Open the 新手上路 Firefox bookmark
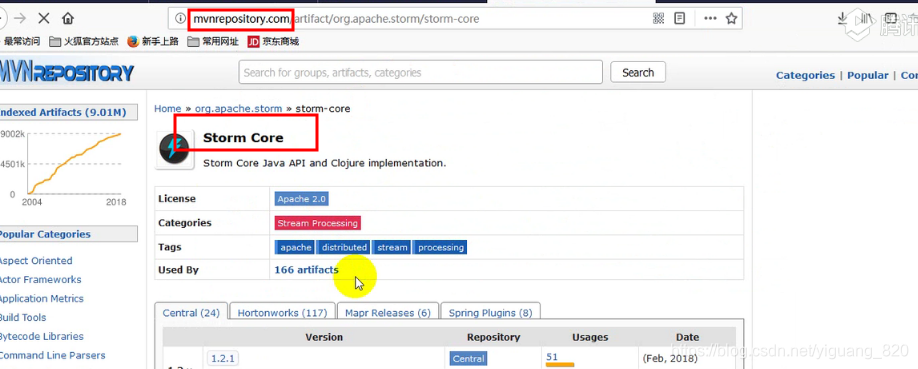This screenshot has height=369, width=918. [x=153, y=41]
